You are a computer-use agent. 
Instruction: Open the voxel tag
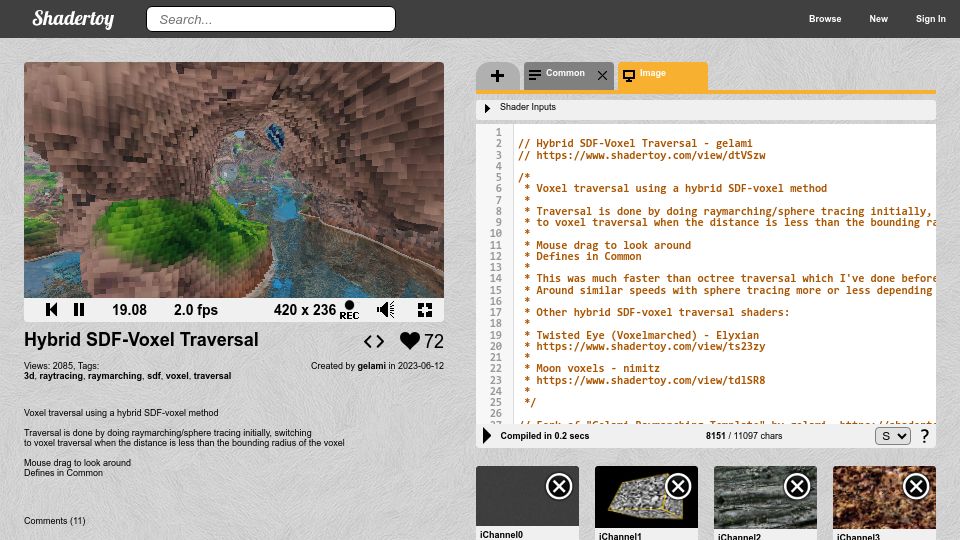click(x=177, y=376)
